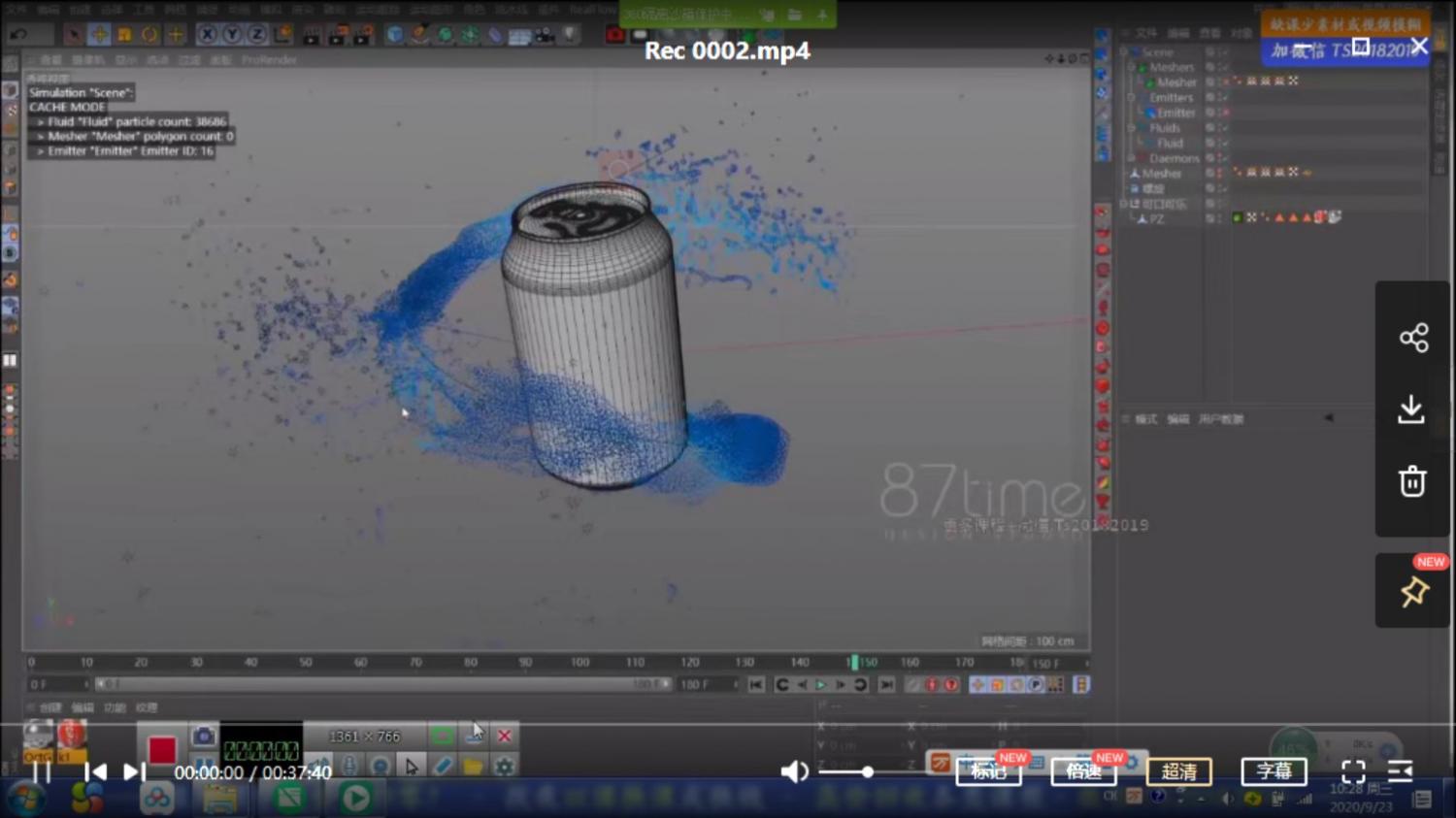1456x818 pixels.
Task: Pause the video playback
Action: [42, 771]
